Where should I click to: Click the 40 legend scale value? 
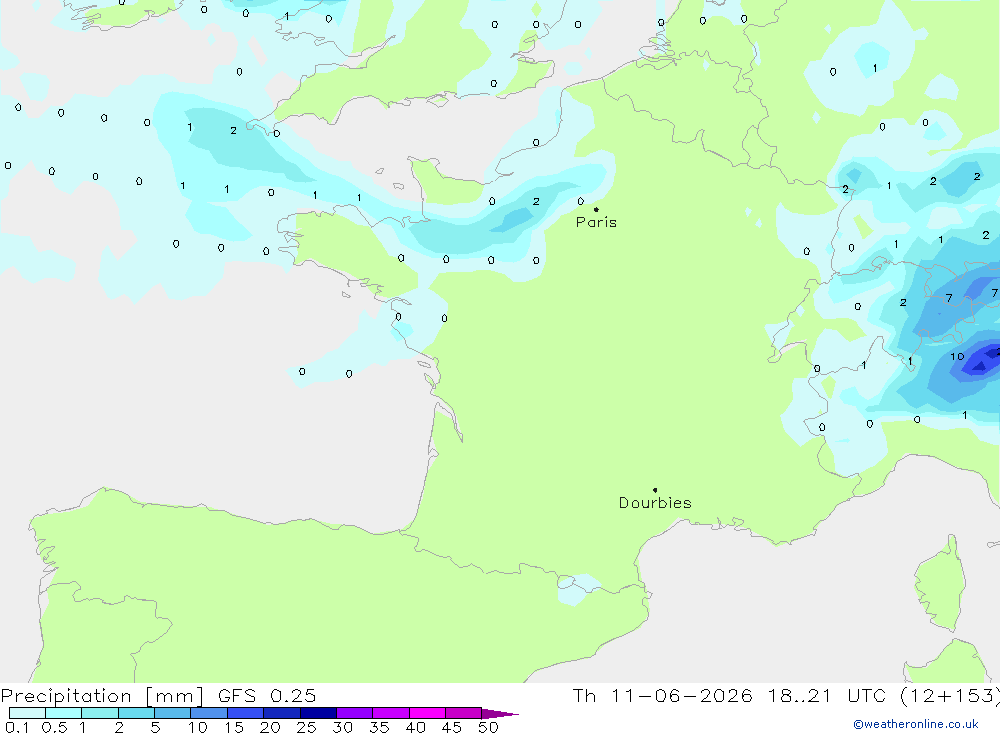(415, 727)
